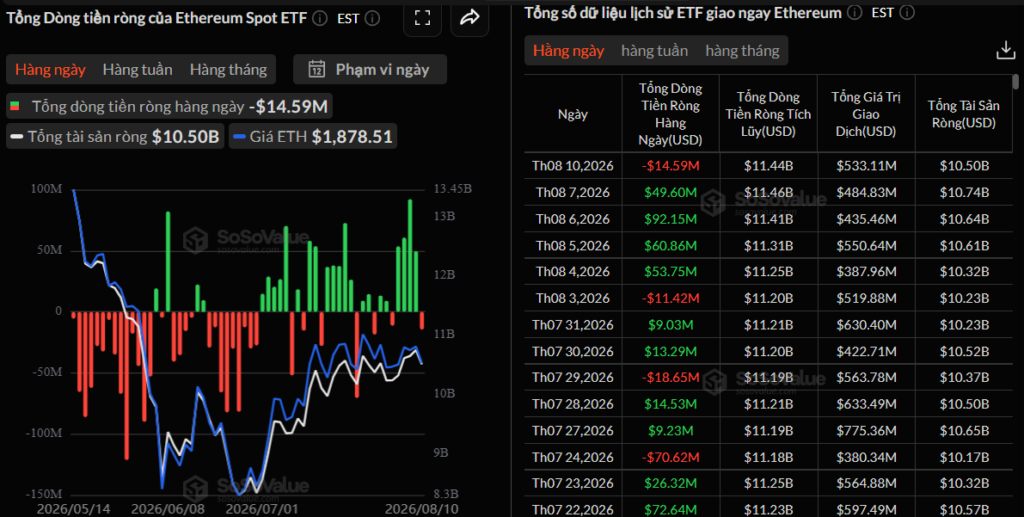Click white line swatch of net assets legend
The width and height of the screenshot is (1024, 517).
pos(17,136)
